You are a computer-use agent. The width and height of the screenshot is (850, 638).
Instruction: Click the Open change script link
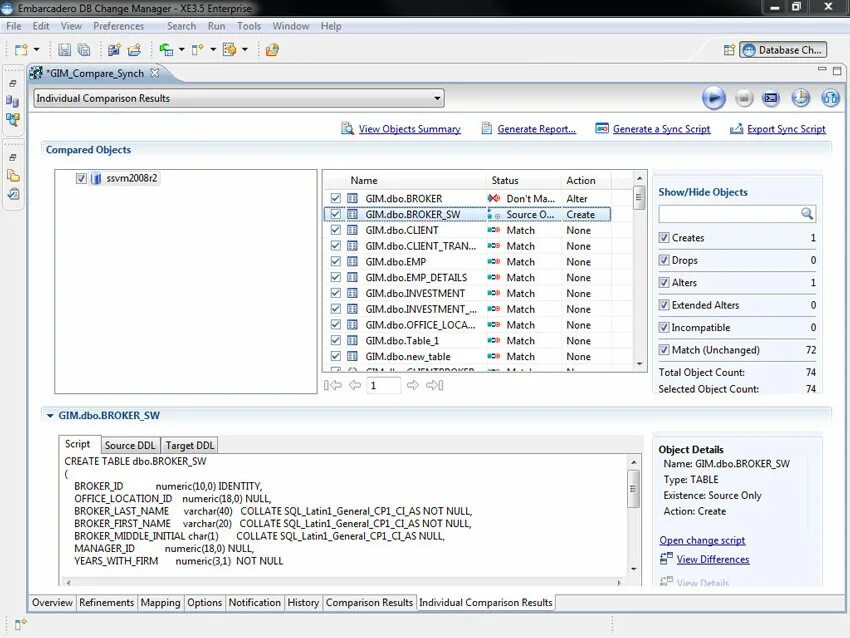[702, 540]
